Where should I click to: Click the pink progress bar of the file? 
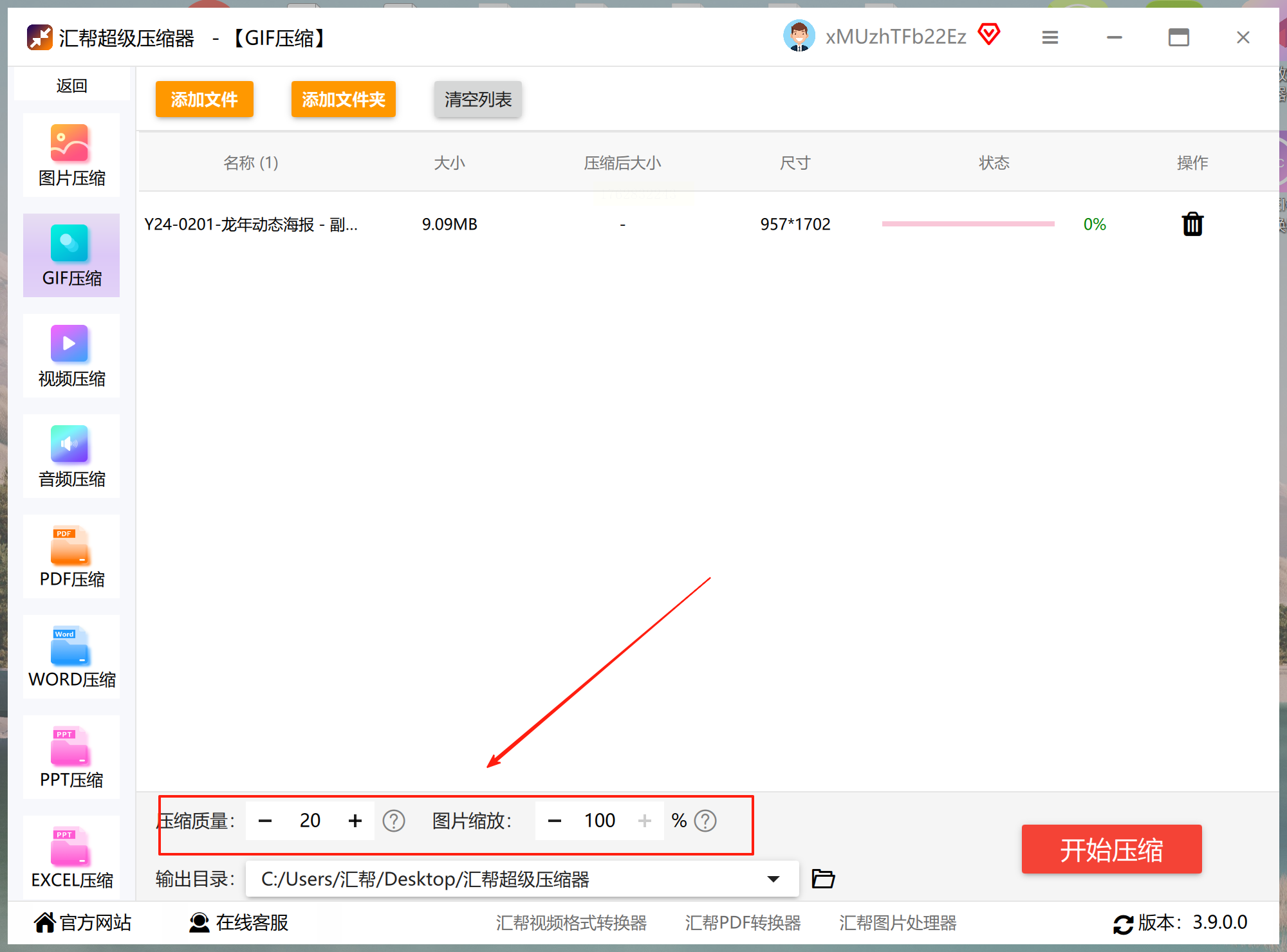[968, 224]
